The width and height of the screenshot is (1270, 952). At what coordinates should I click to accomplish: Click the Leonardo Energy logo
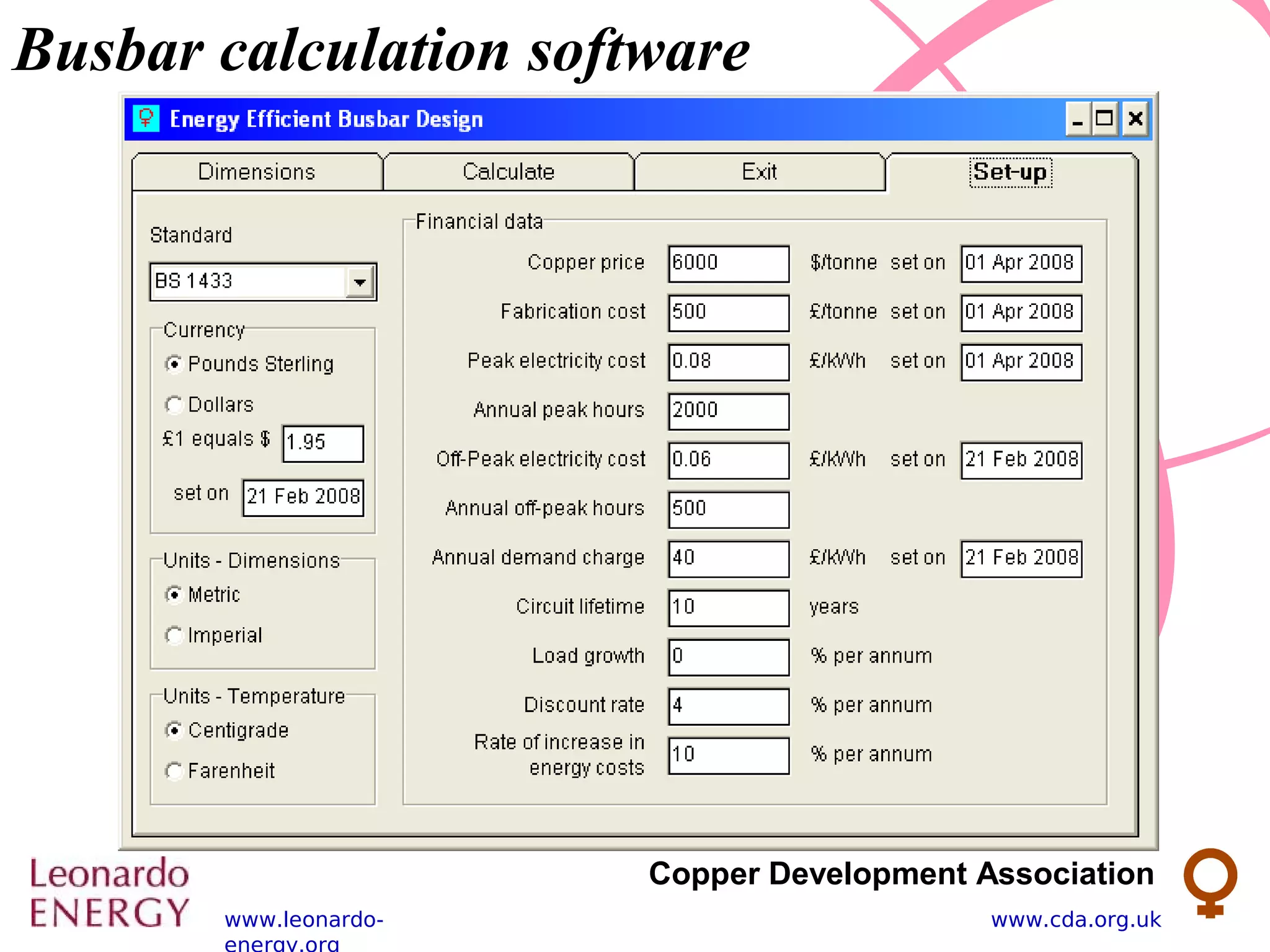click(x=110, y=892)
